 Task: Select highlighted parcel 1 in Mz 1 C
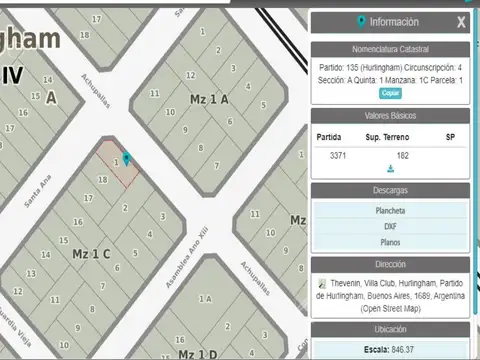point(116,162)
